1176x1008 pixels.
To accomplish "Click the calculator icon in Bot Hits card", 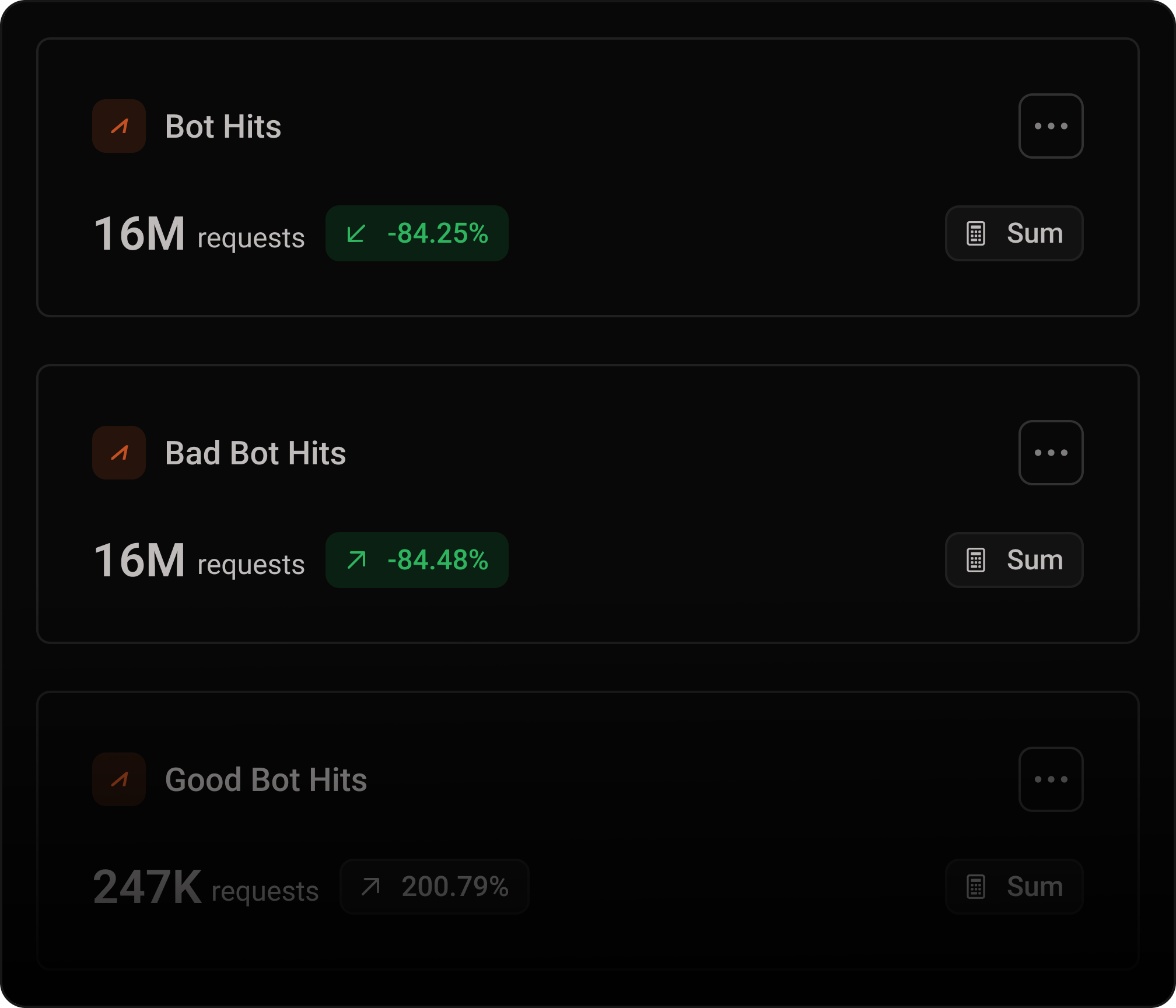I will click(976, 233).
